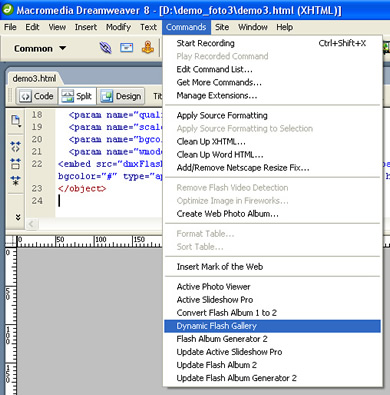Click the Collapse Selection icon
This screenshot has width=390, height=395.
(x=15, y=163)
